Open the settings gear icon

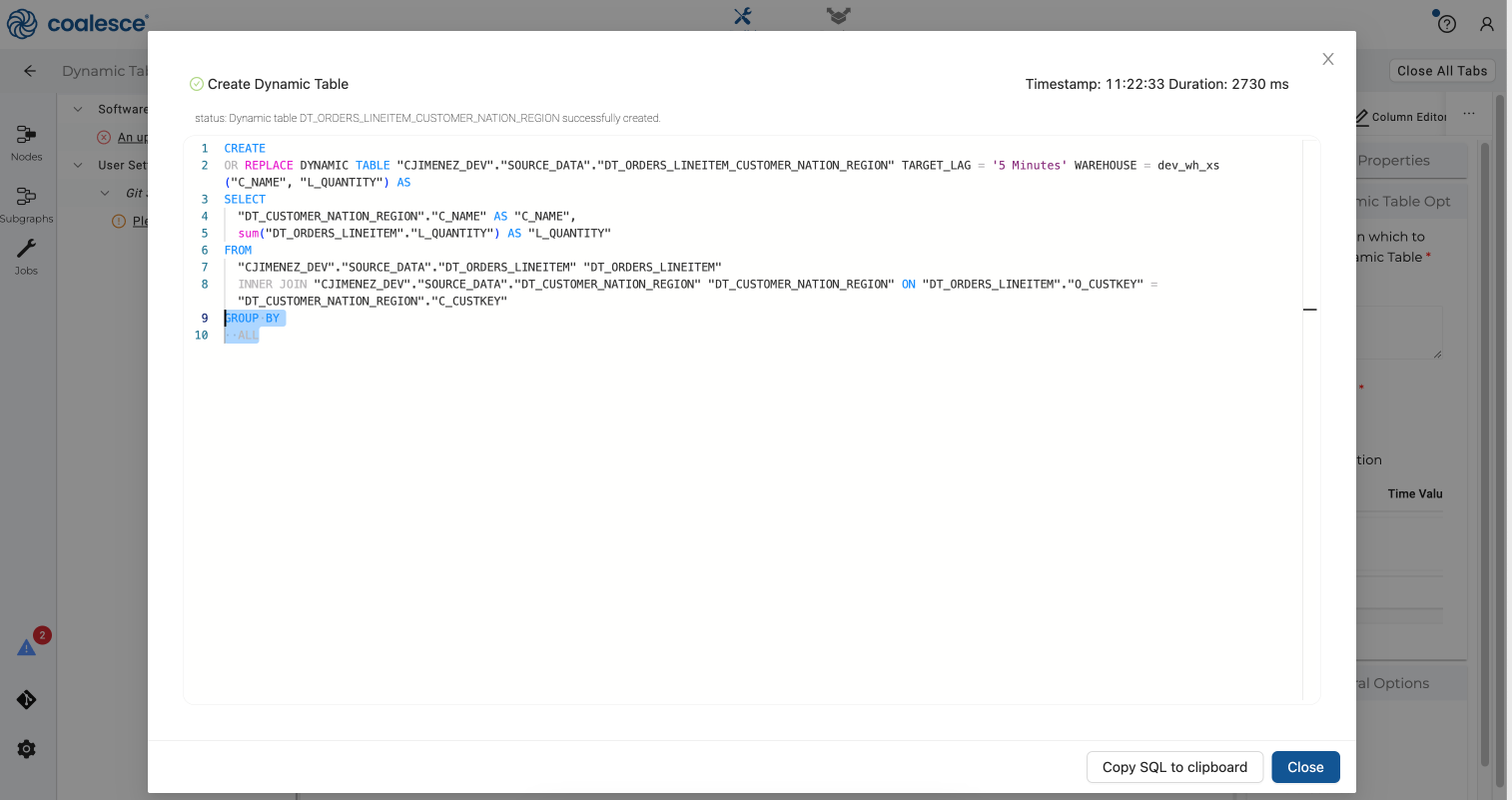click(x=27, y=749)
